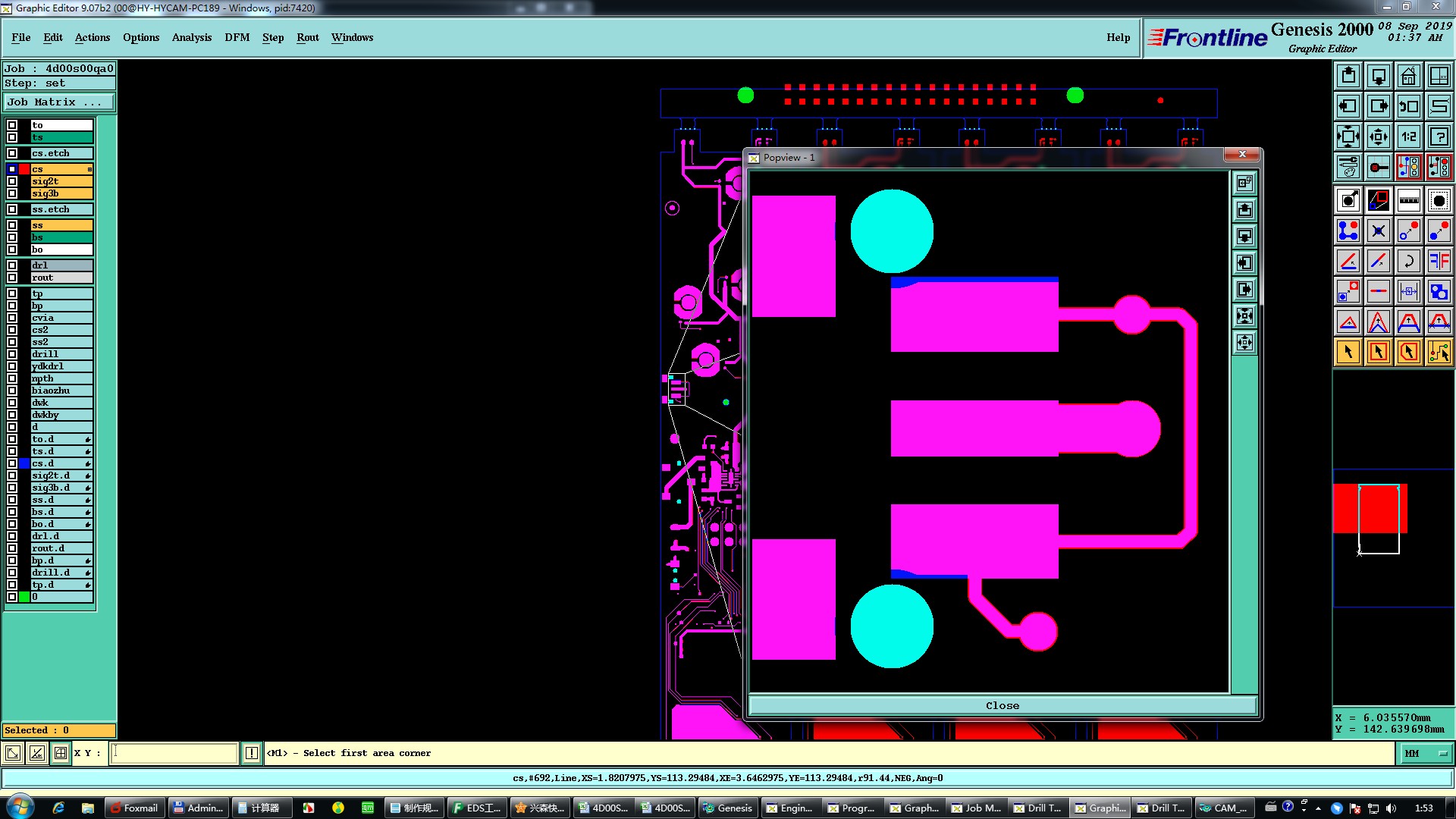Click the rotate feature tool icon
Screen dimensions: 1456x819
click(x=1408, y=261)
